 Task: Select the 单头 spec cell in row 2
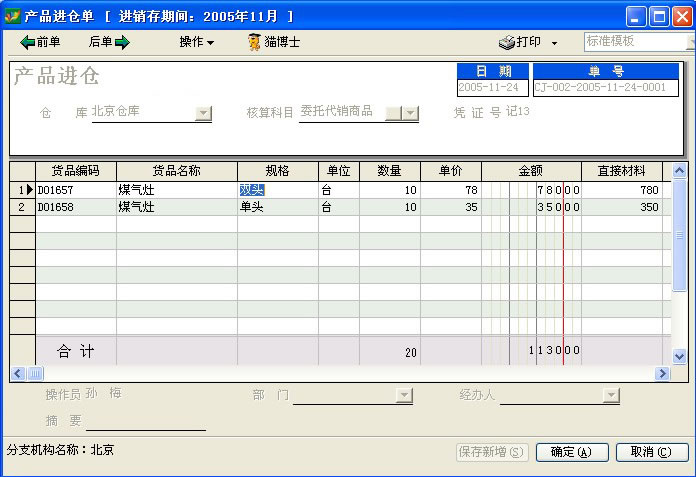(277, 207)
